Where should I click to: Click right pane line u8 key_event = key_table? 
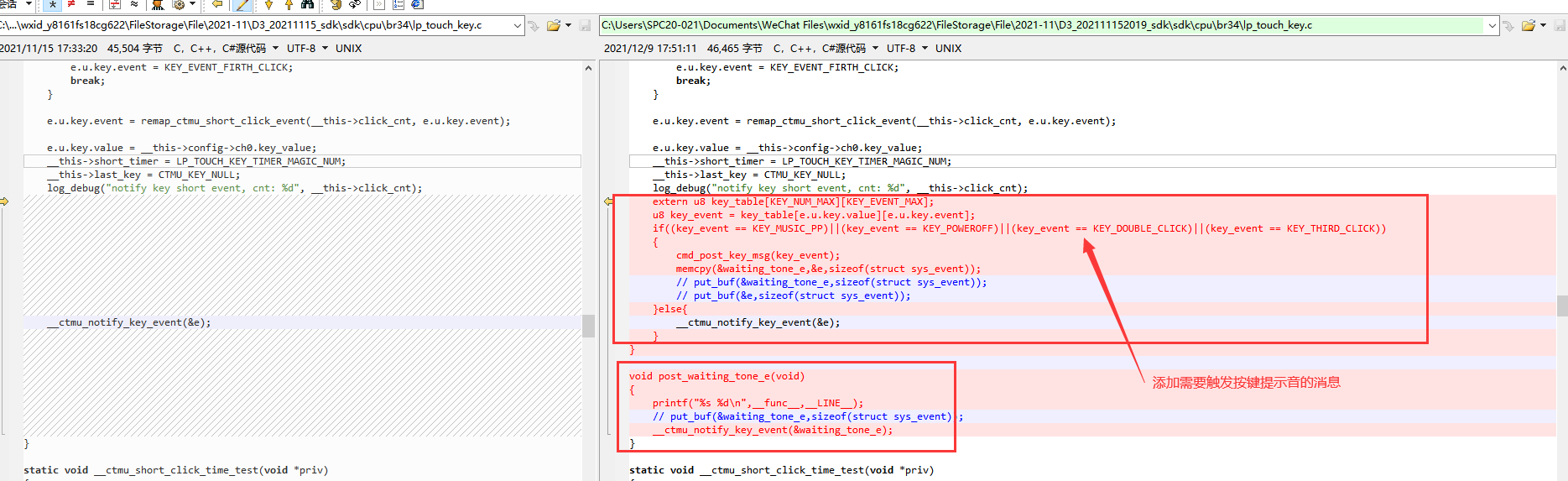click(x=814, y=215)
